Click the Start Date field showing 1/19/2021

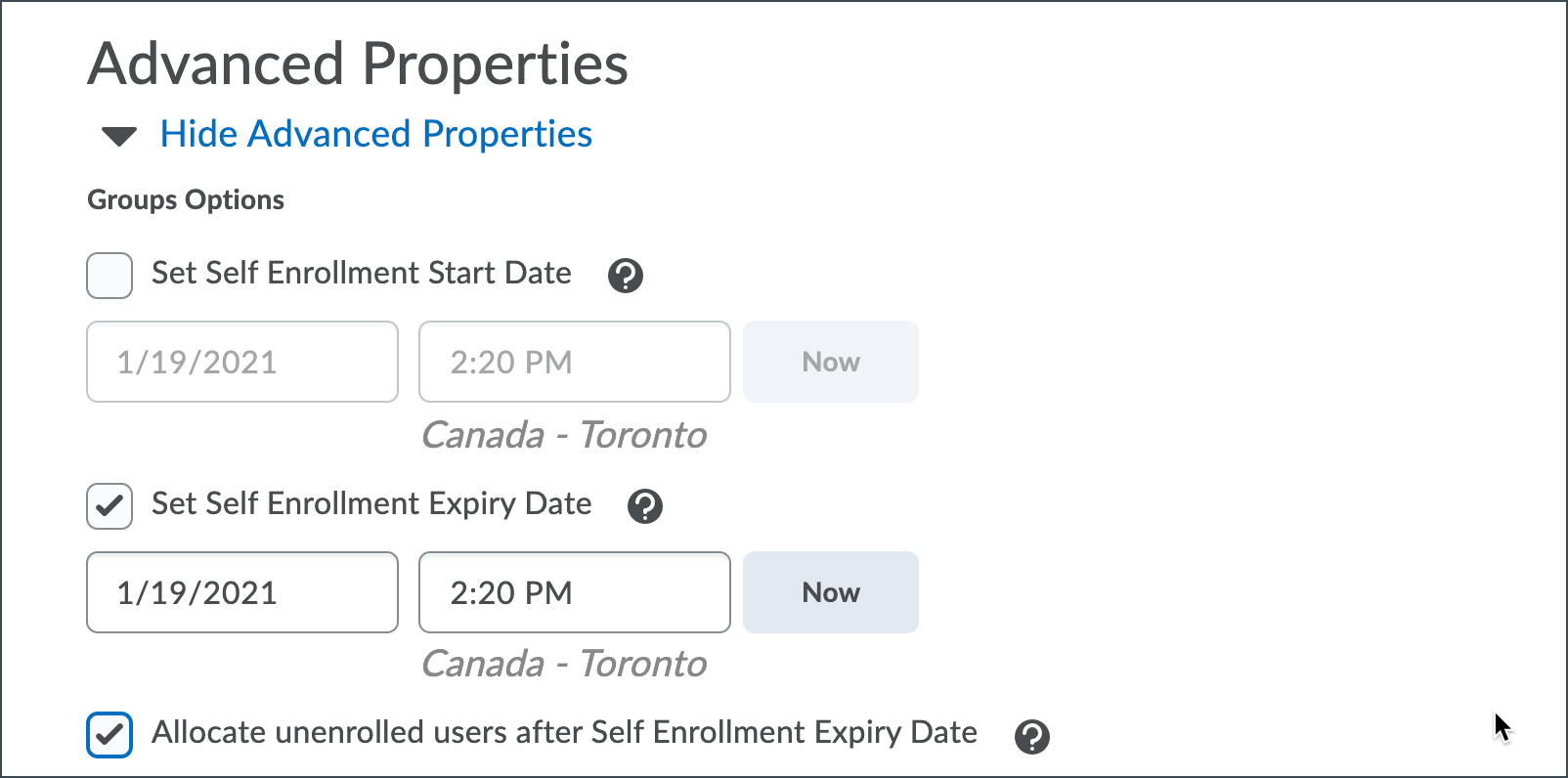pos(242,362)
